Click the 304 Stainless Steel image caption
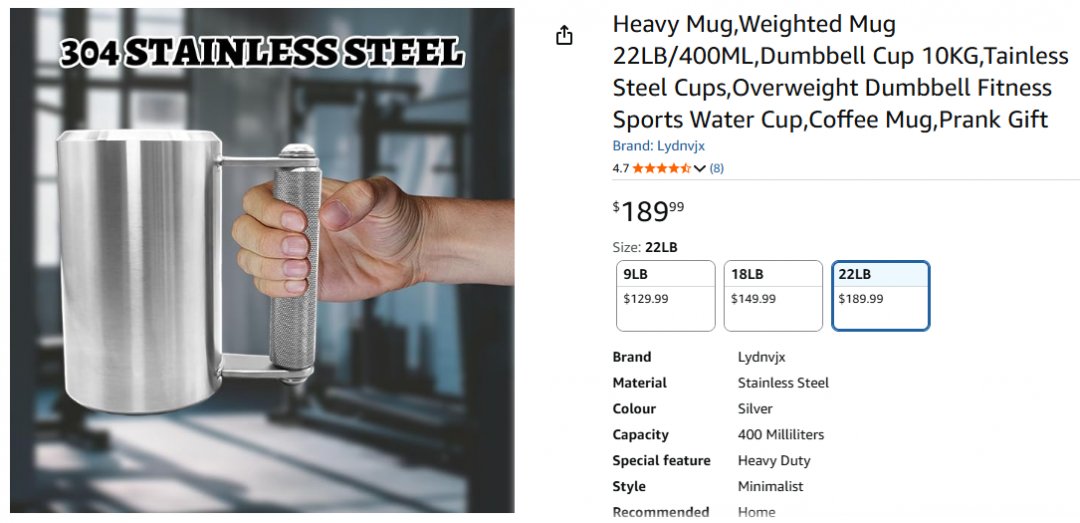 262,52
